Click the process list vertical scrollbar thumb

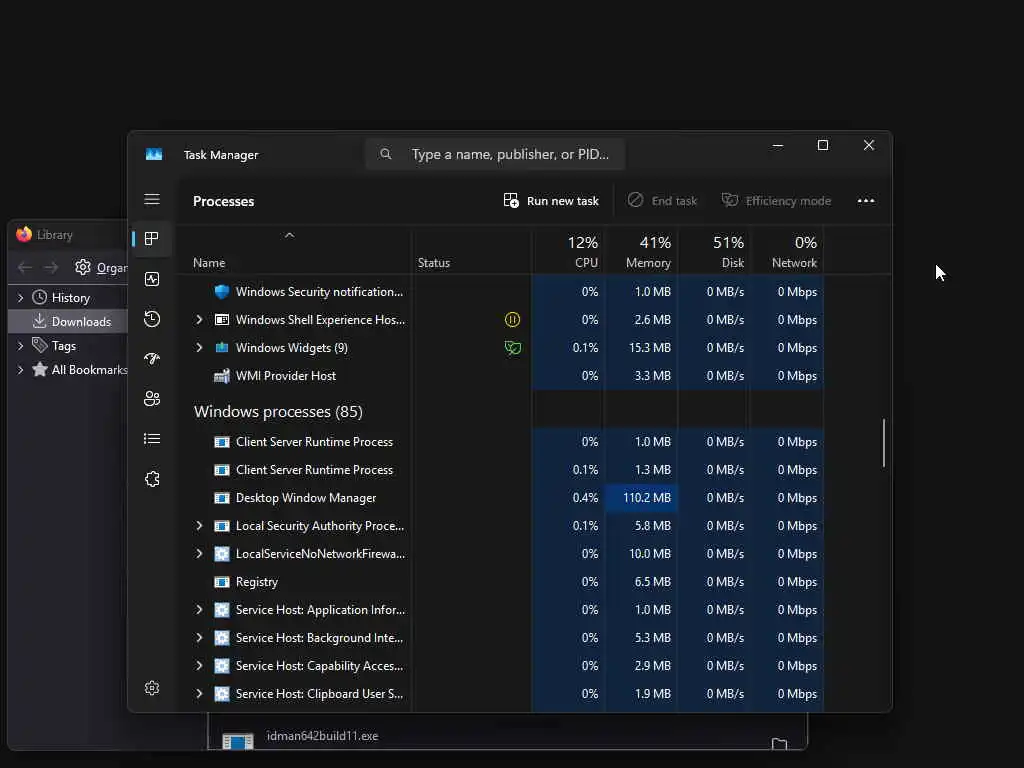pyautogui.click(x=884, y=443)
